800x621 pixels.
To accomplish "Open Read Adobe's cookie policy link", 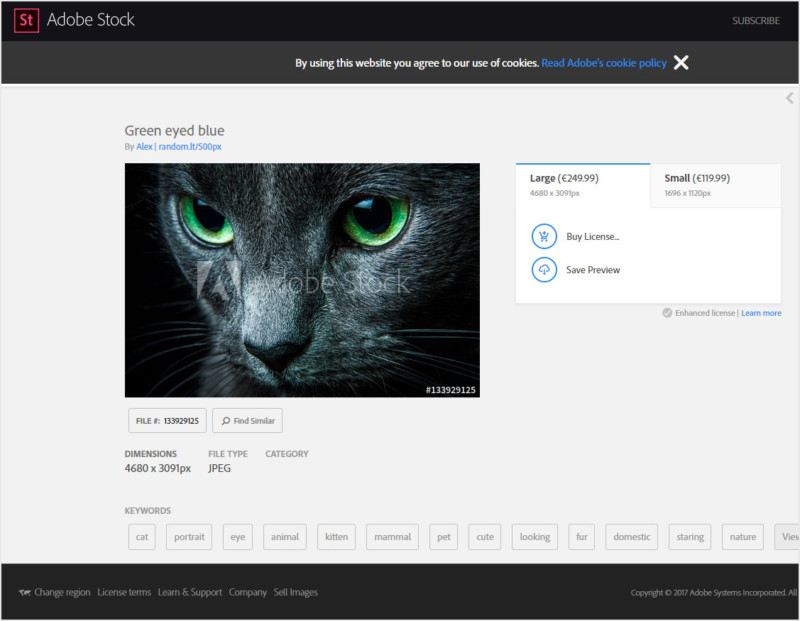I will pos(604,63).
